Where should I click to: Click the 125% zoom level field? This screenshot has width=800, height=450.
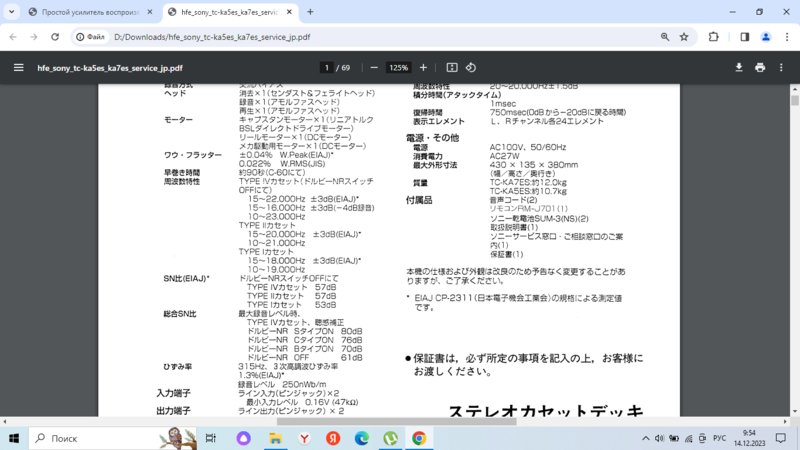click(398, 67)
